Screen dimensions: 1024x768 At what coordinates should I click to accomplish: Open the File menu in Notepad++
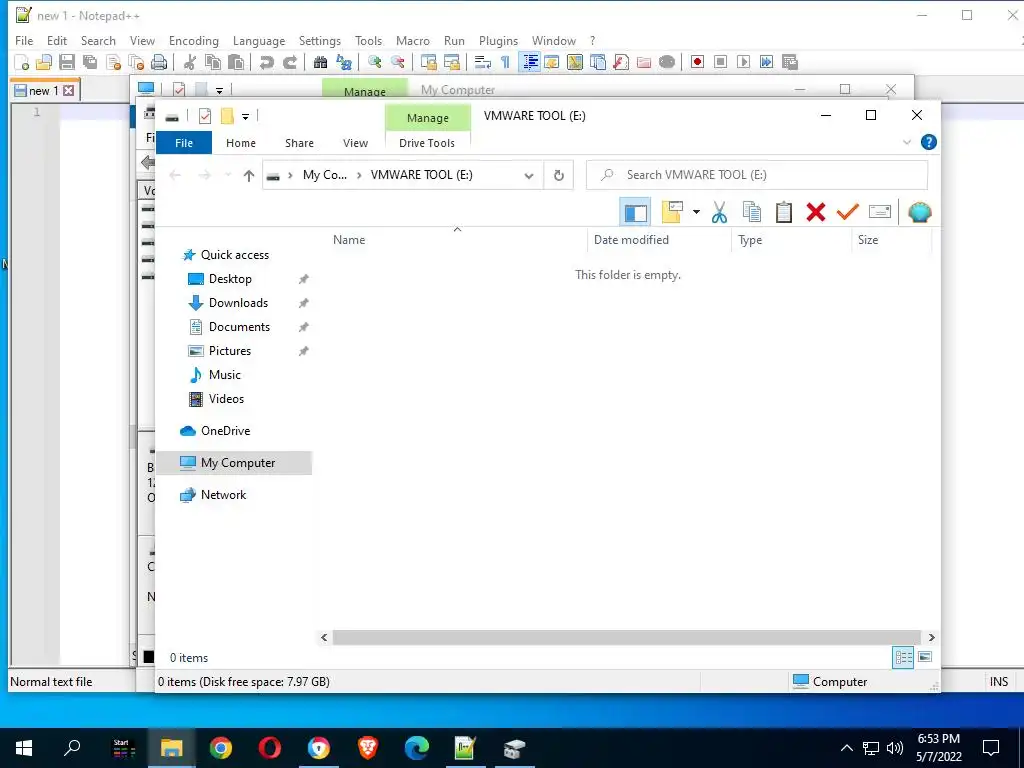coord(24,40)
